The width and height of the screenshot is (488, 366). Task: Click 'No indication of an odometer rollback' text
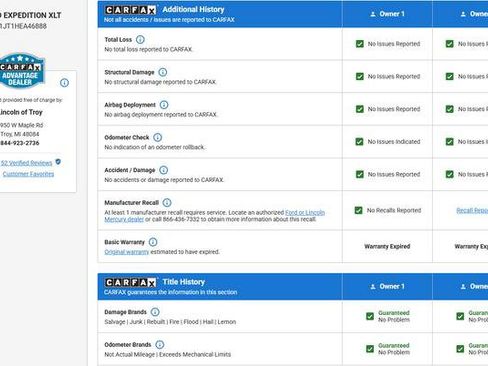pos(155,147)
